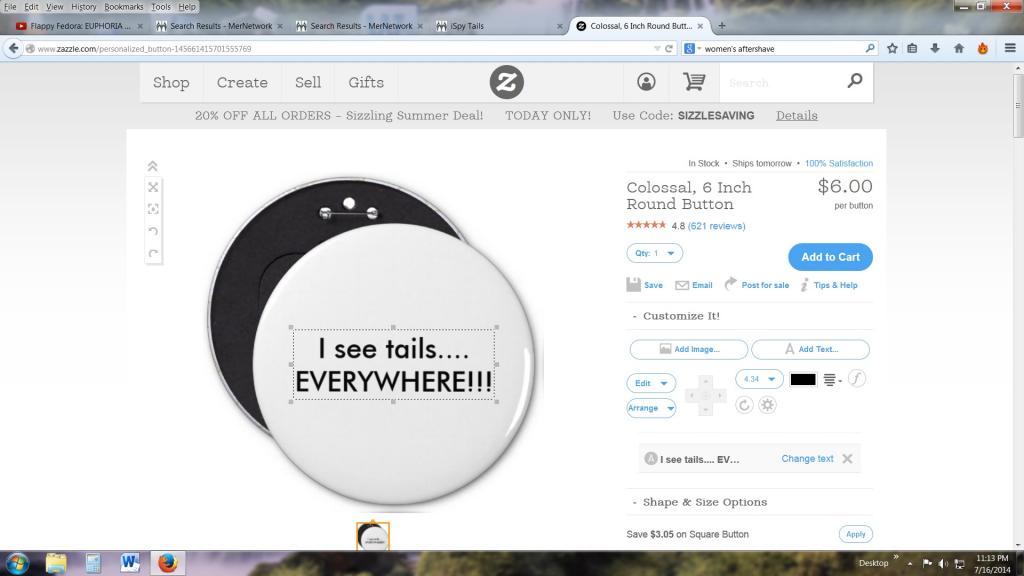Open the Qty dropdown
Image resolution: width=1024 pixels, height=576 pixels.
654,254
